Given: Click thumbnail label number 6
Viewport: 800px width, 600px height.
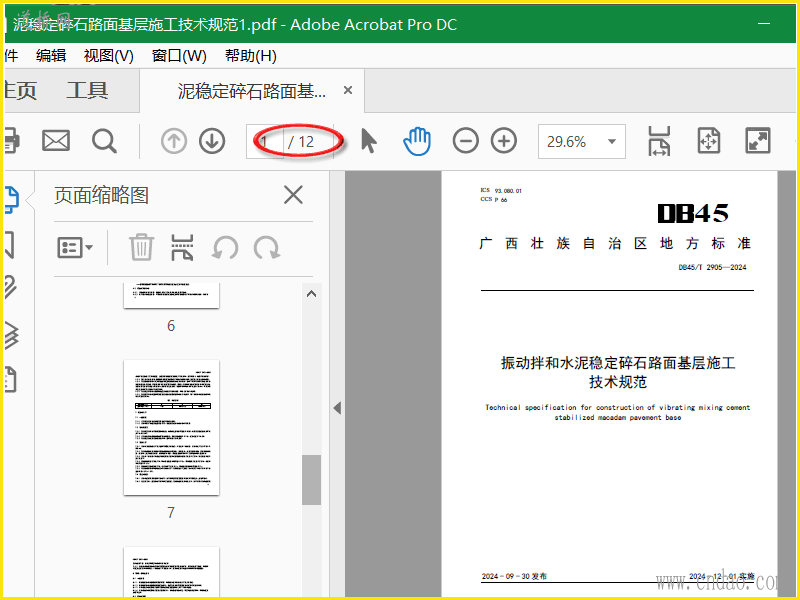Looking at the screenshot, I should pos(171,326).
